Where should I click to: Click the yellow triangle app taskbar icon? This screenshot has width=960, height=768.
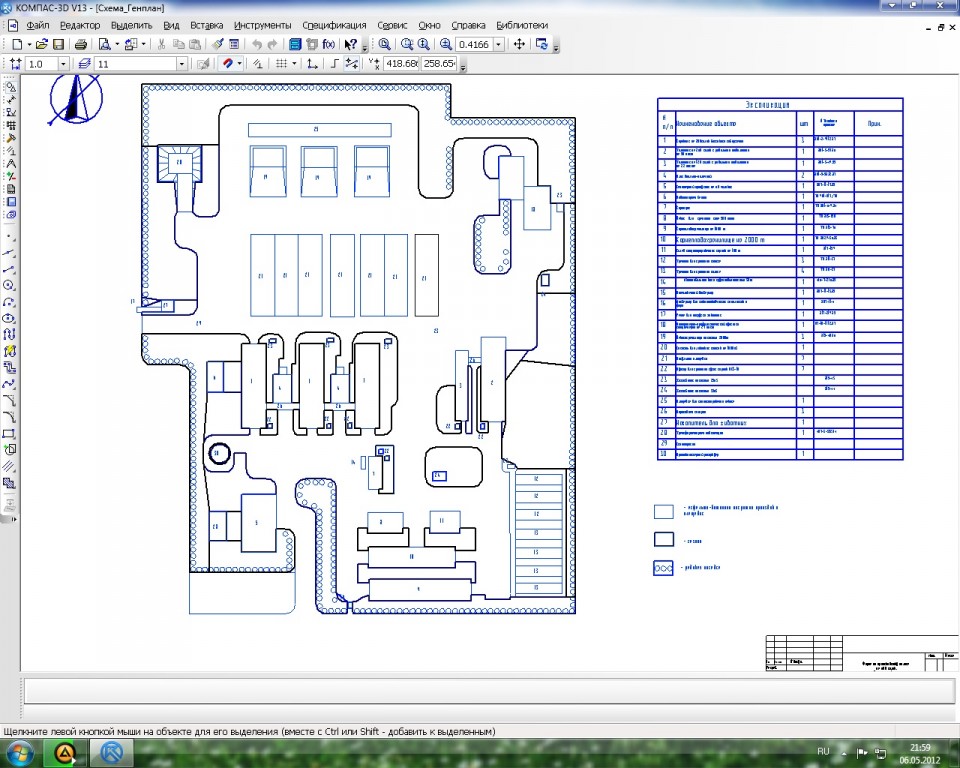(65, 753)
